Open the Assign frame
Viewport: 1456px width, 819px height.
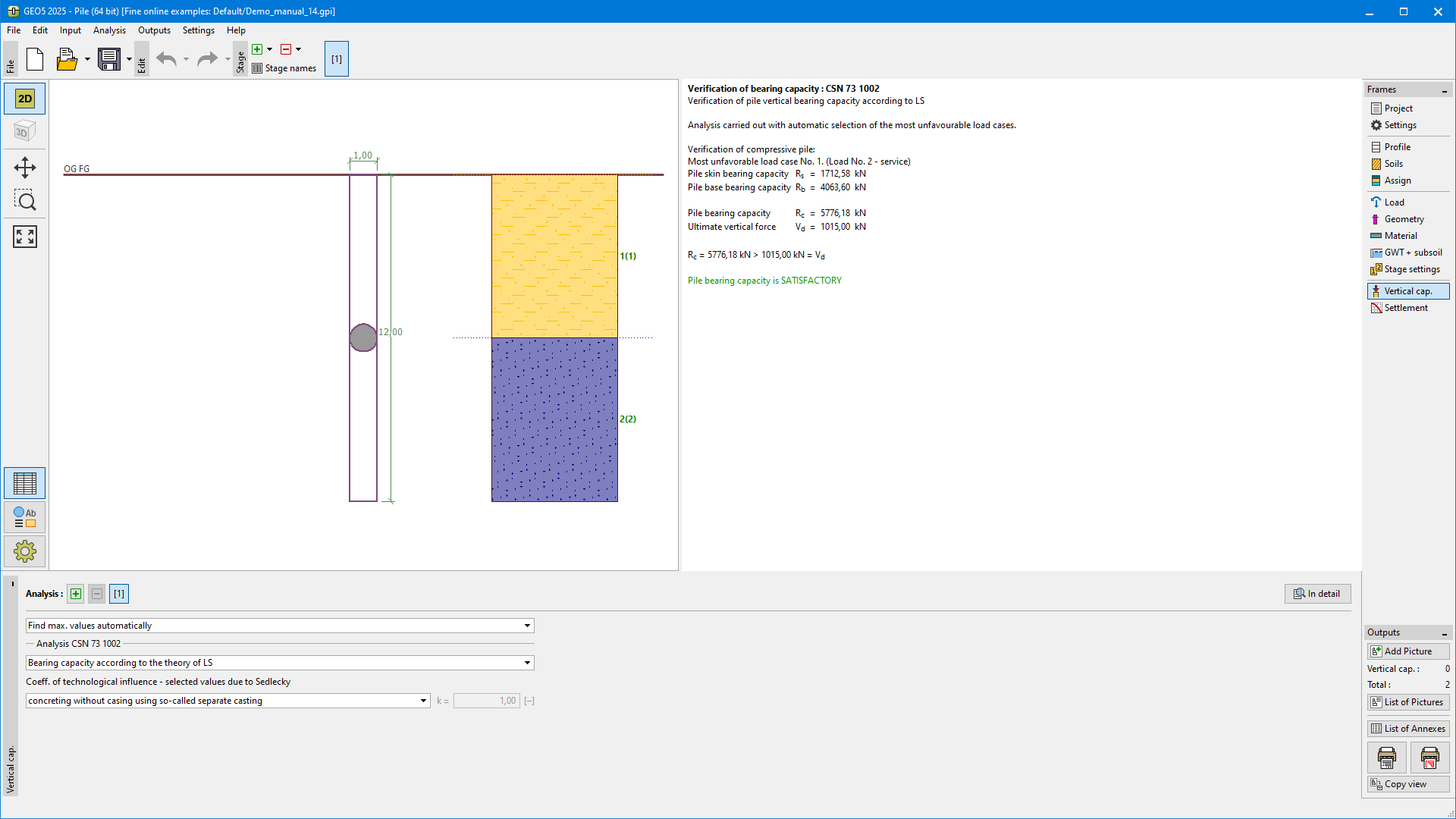tap(1408, 180)
